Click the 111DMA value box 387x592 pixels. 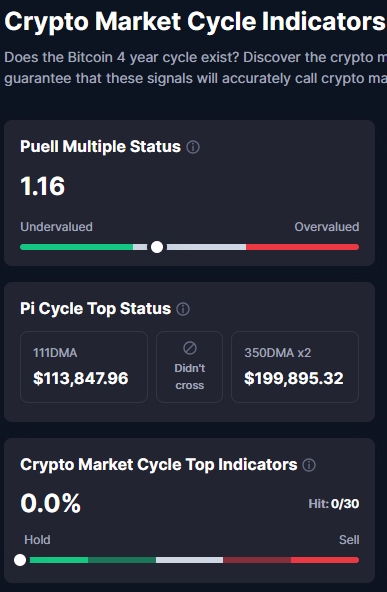pos(84,367)
